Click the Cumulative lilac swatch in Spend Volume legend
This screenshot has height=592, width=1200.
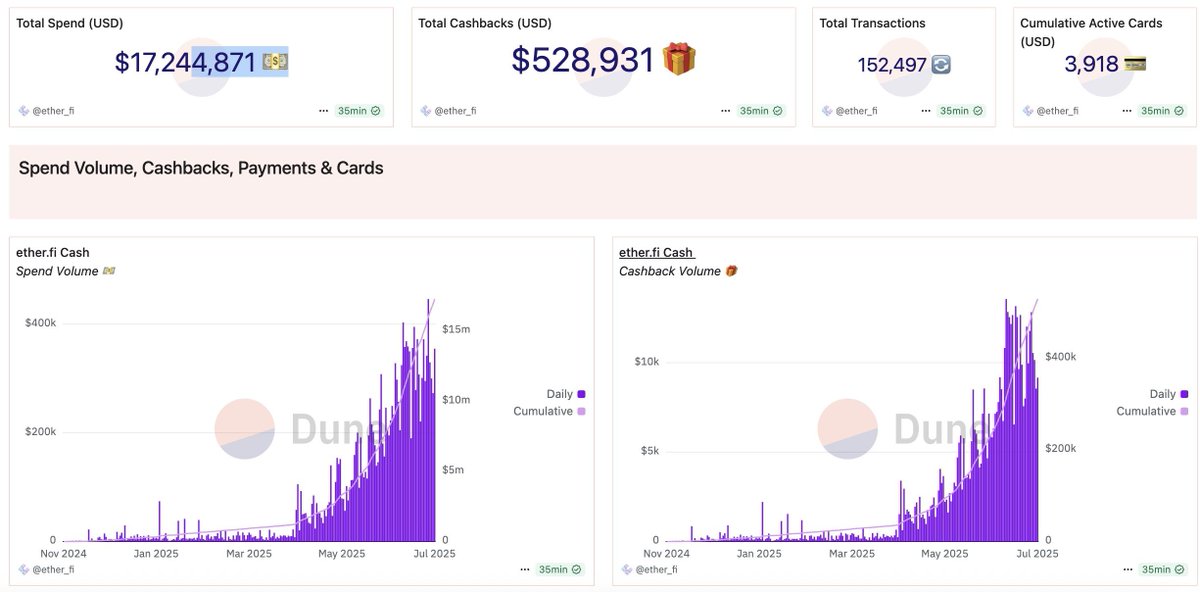(x=581, y=411)
